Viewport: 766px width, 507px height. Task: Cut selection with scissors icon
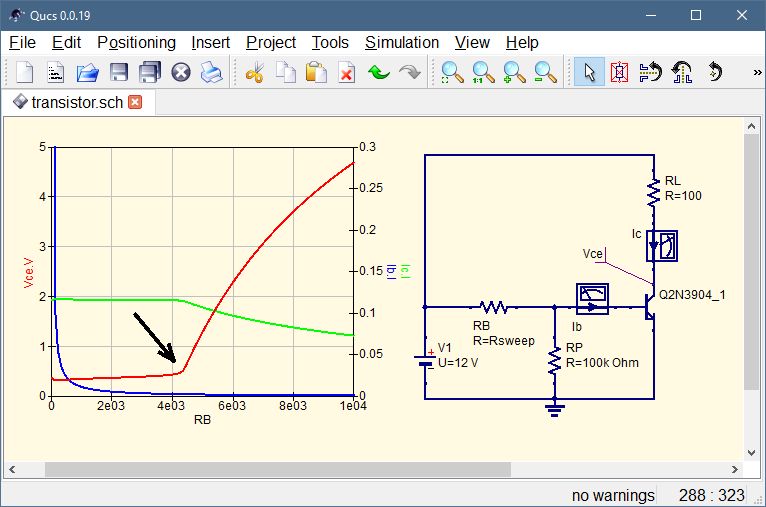pyautogui.click(x=255, y=73)
